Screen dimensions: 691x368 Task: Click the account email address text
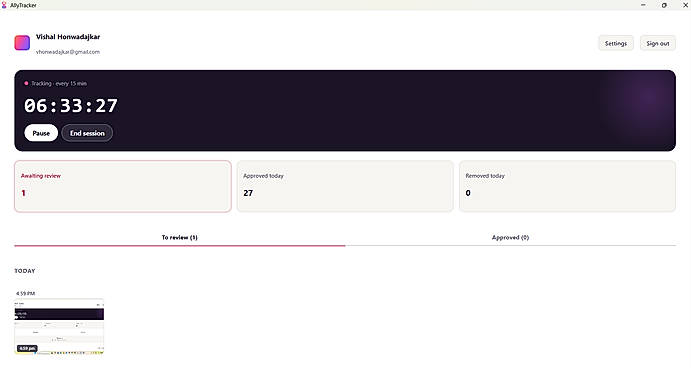[68, 52]
